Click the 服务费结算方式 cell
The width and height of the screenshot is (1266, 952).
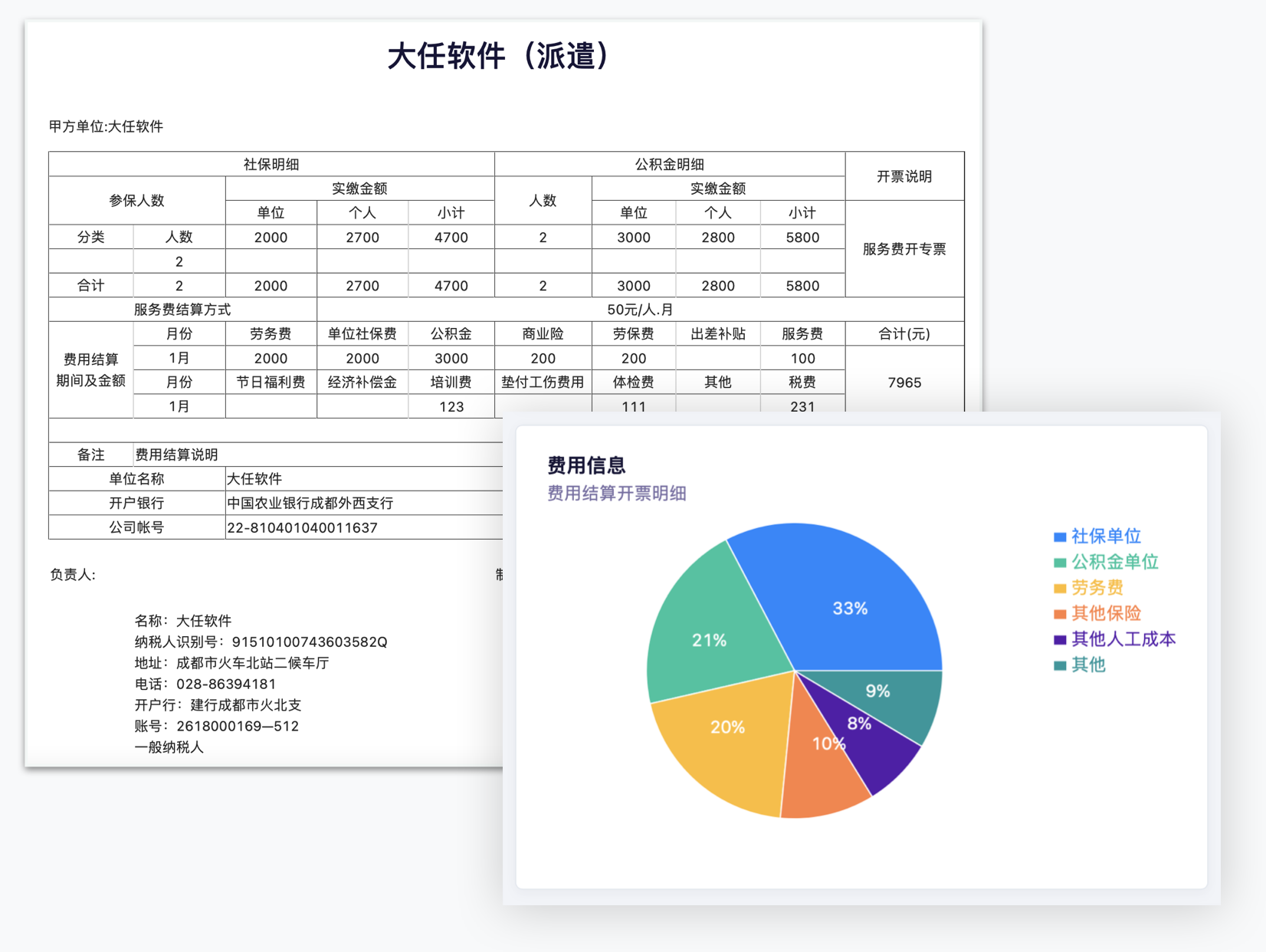[x=182, y=310]
